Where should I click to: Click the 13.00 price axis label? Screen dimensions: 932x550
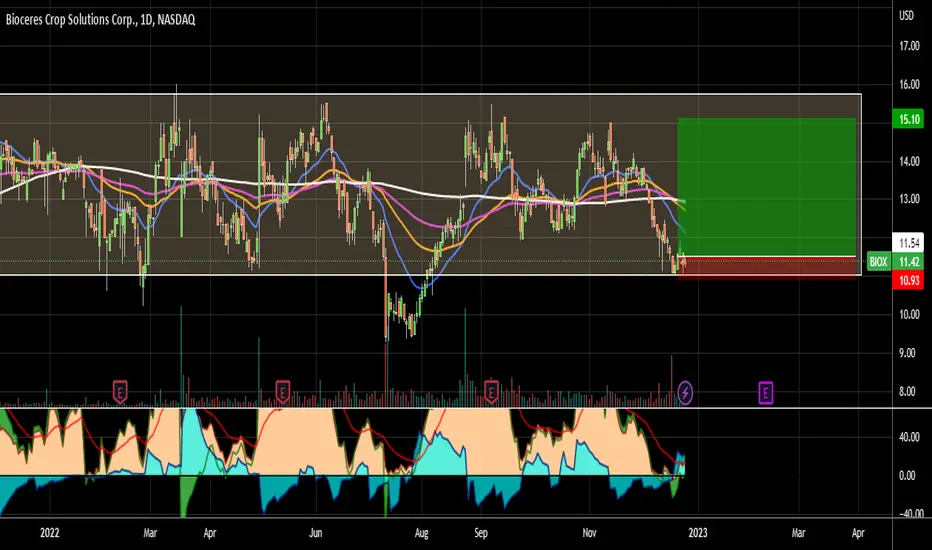tap(909, 199)
